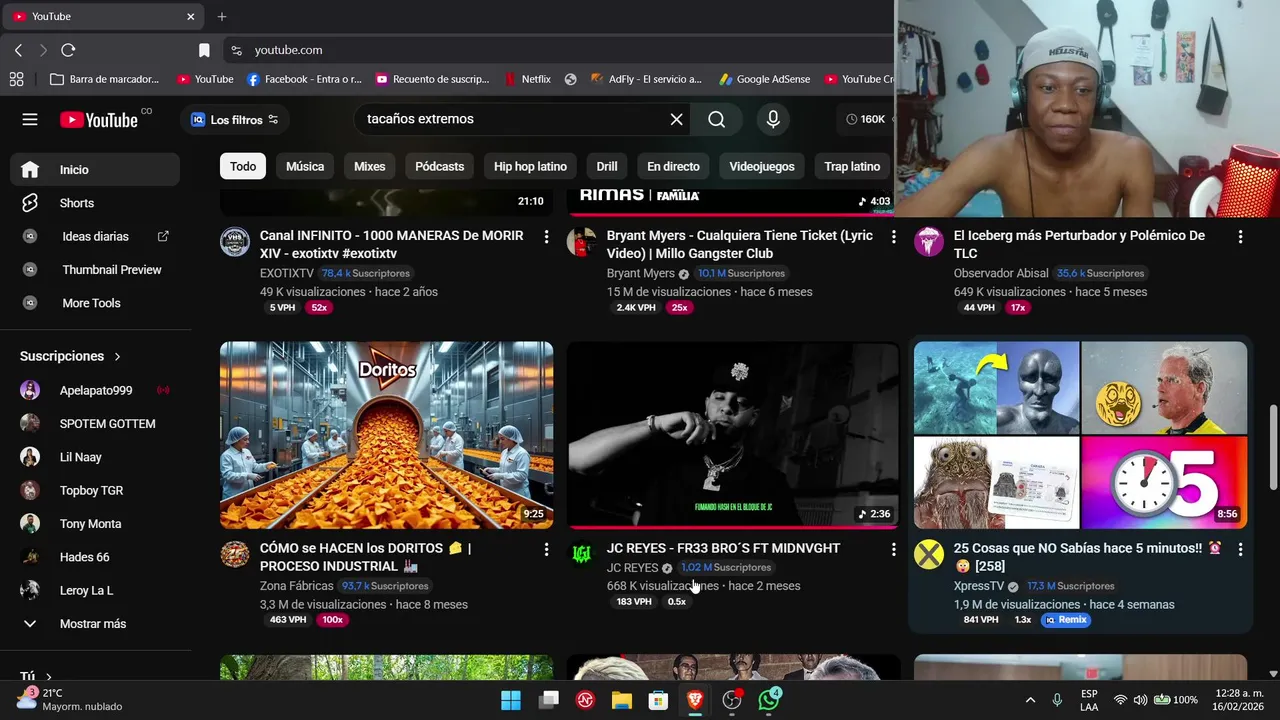The height and width of the screenshot is (720, 1280).
Task: Expand Mostrar más subscriptions
Action: (95, 624)
